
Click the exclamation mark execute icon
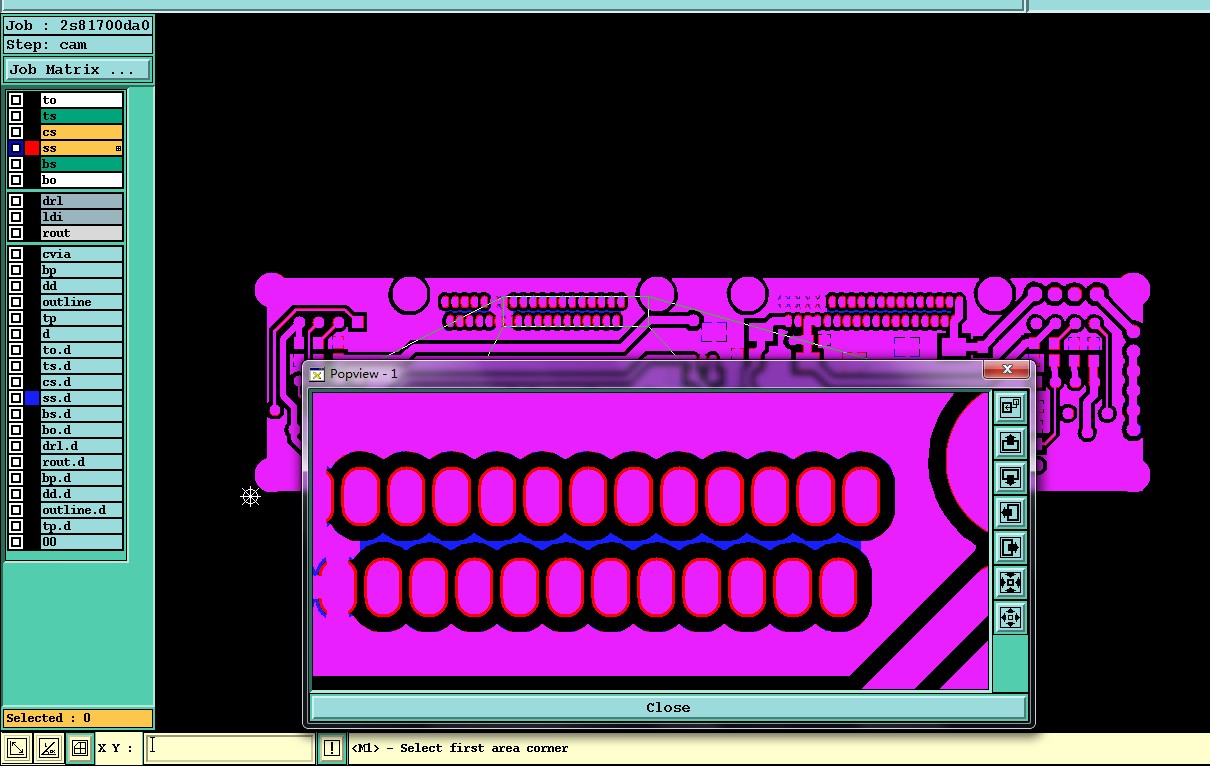tap(332, 748)
